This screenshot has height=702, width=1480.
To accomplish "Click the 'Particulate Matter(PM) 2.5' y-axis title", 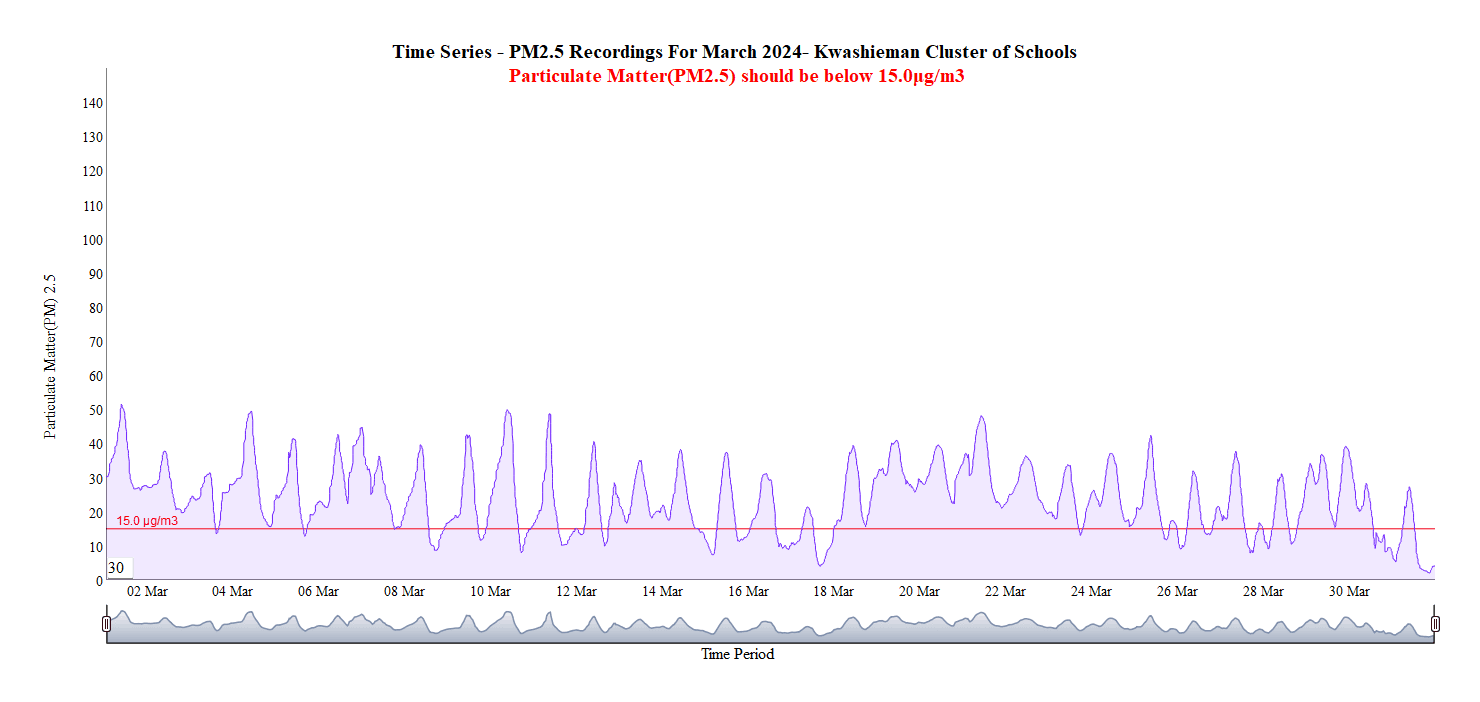I will pos(50,356).
